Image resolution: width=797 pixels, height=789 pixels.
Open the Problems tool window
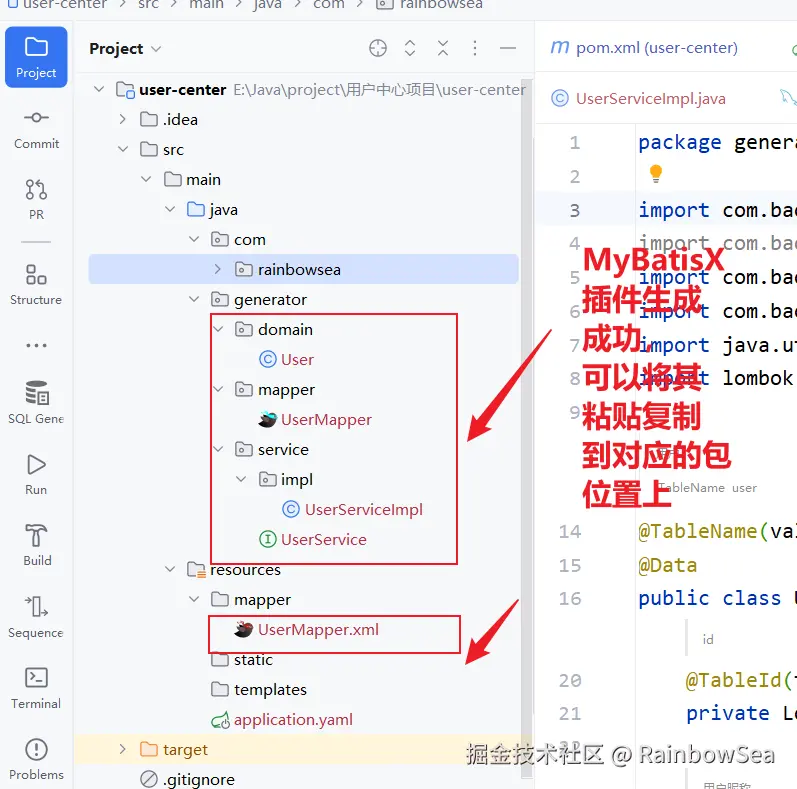(36, 759)
